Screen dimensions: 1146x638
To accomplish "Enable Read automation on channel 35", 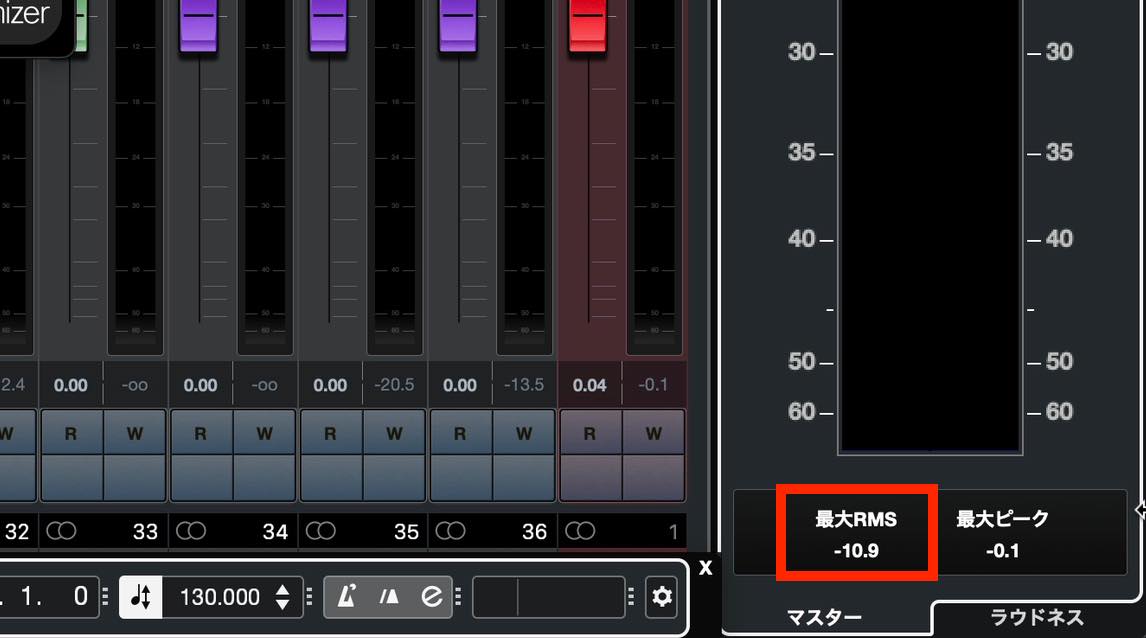I will tap(330, 433).
